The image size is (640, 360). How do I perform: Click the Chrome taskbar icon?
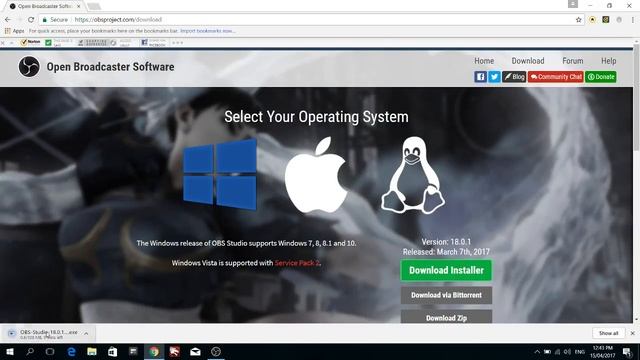point(154,351)
